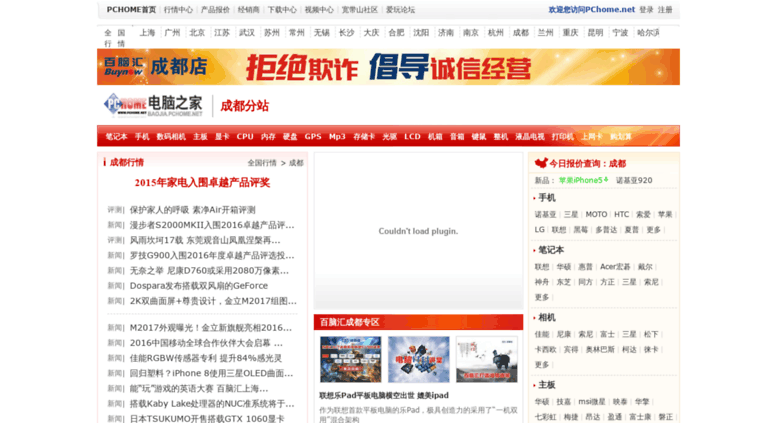Select 佳能 camera brand

pos(542,334)
